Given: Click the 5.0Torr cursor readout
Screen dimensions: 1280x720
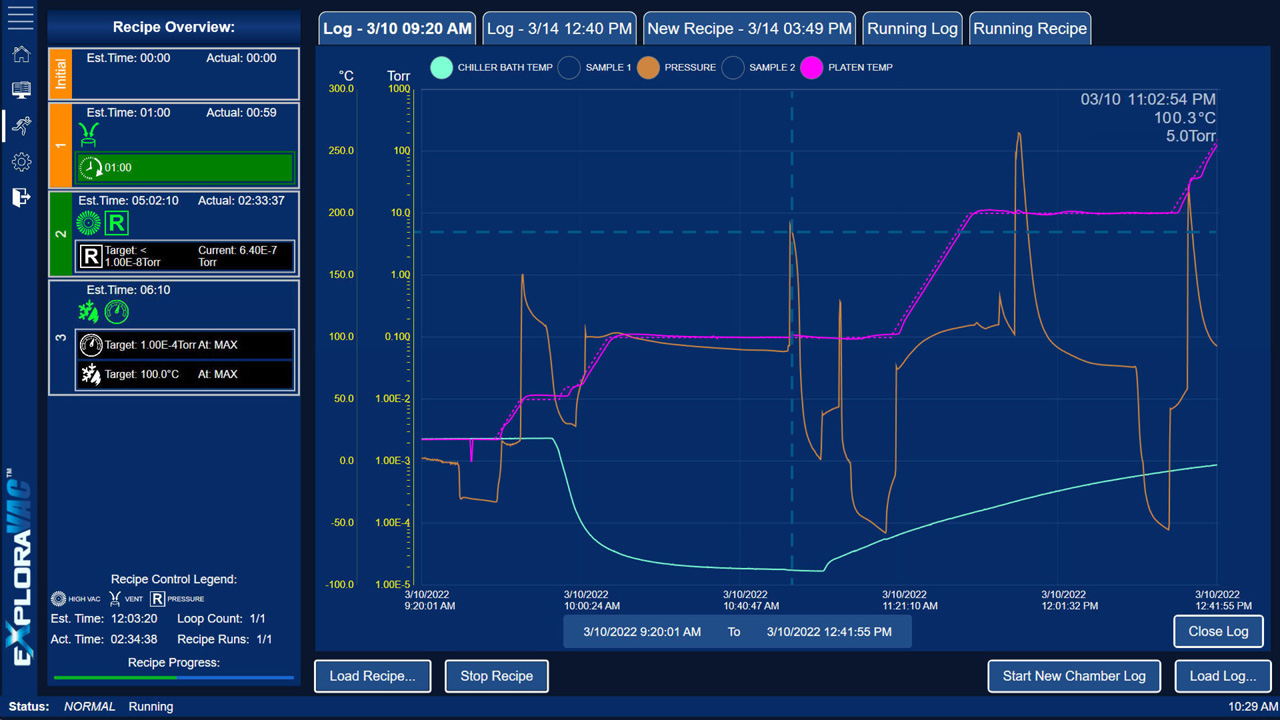Looking at the screenshot, I should tap(1191, 136).
